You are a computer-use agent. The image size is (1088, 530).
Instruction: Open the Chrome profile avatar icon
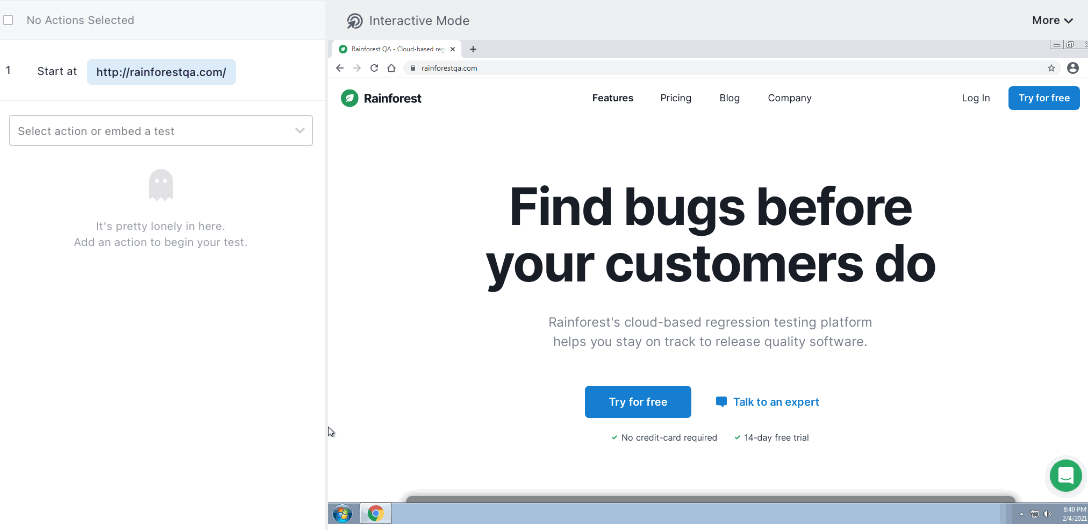[1073, 68]
